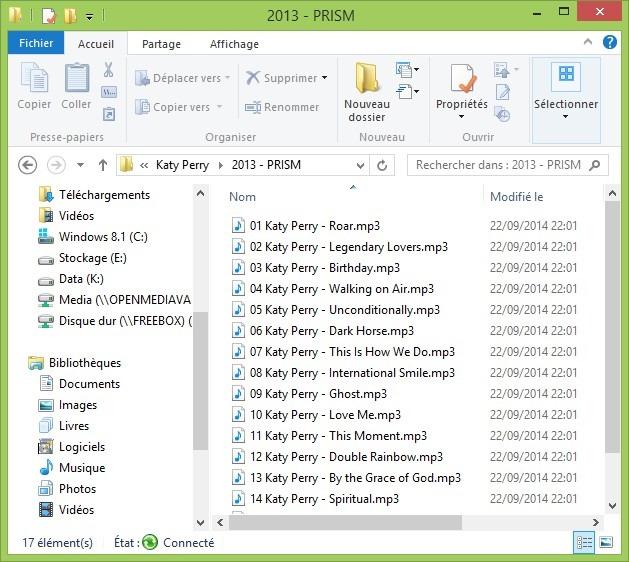
Task: Click the Sélectionner grid icon
Action: (566, 75)
